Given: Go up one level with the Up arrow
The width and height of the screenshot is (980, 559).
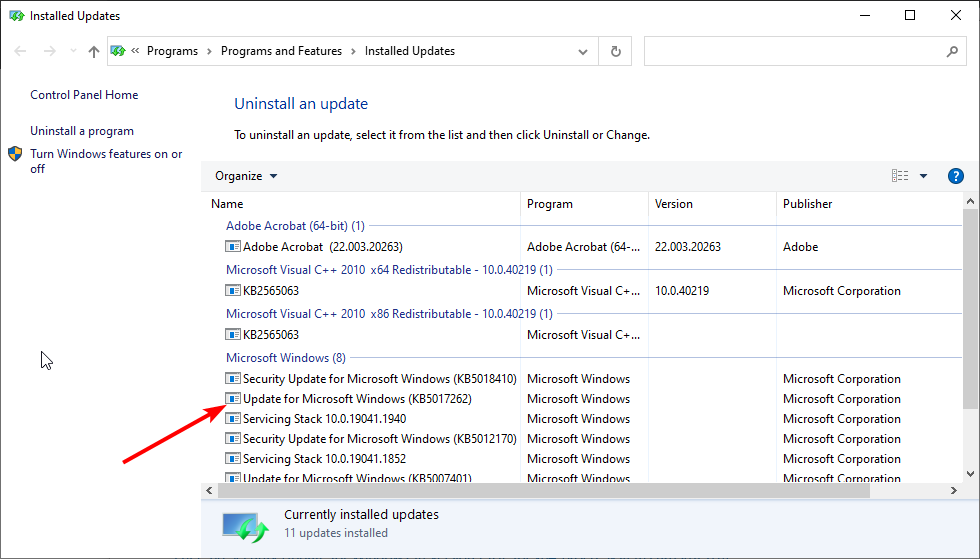Looking at the screenshot, I should pyautogui.click(x=94, y=51).
